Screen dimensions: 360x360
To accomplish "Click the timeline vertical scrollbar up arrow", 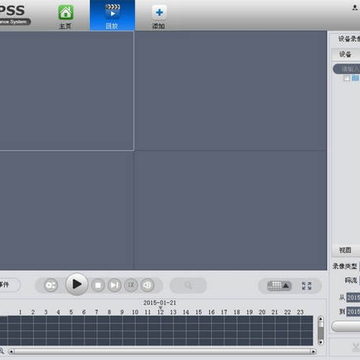I will coord(321,318).
